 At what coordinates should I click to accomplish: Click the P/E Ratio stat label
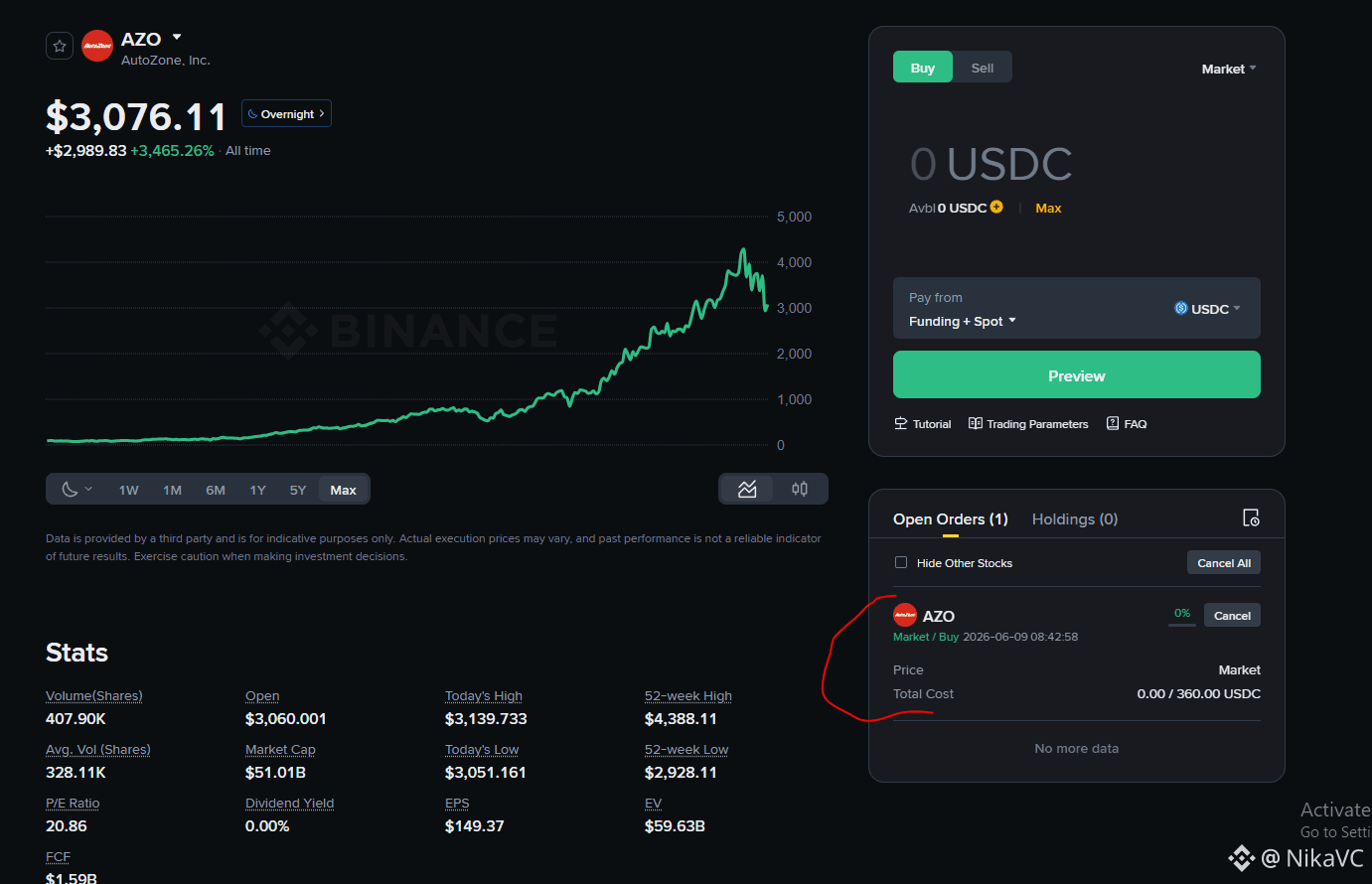coord(73,803)
